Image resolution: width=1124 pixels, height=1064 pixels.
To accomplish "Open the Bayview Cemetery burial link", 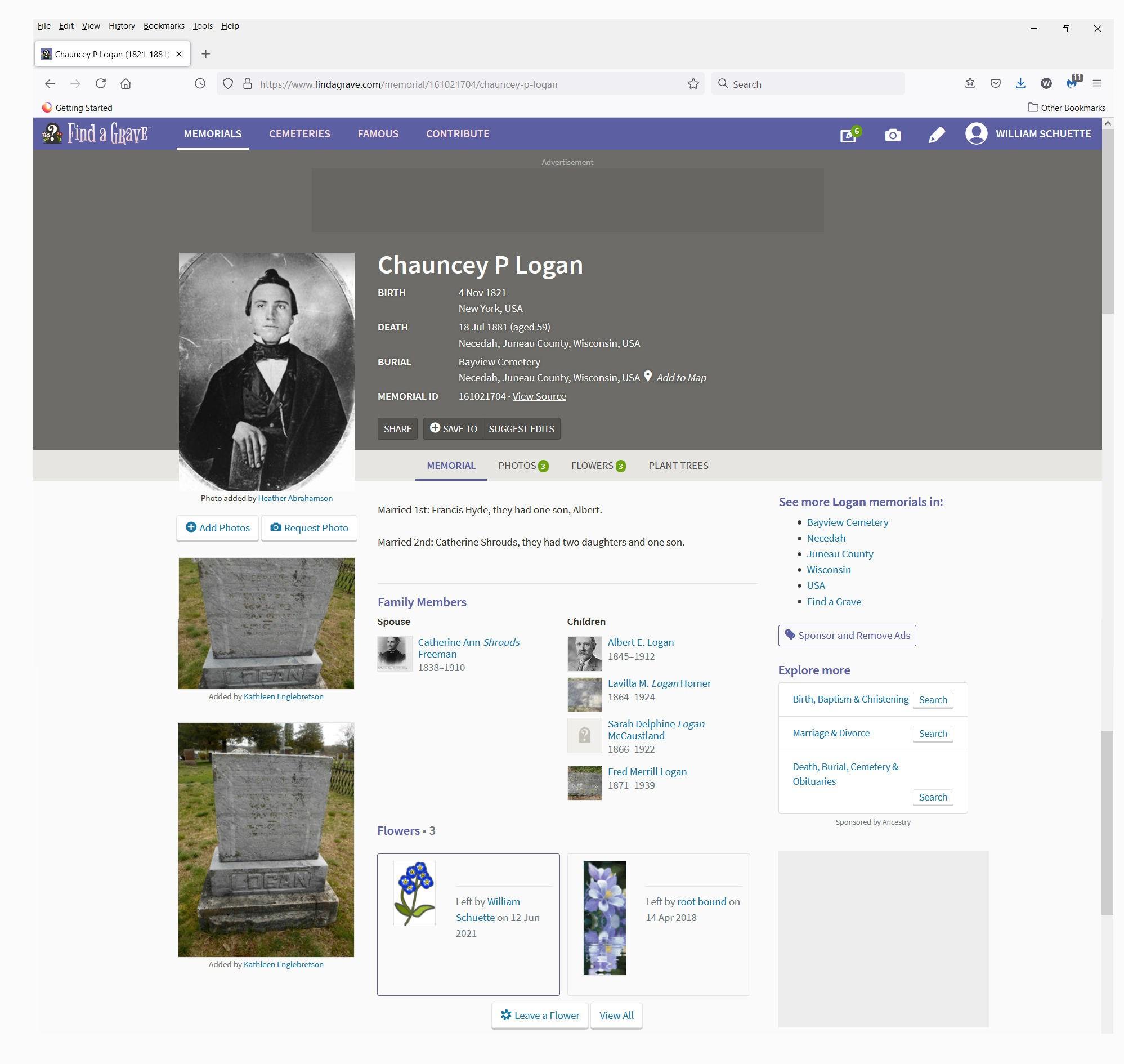I will [x=499, y=362].
